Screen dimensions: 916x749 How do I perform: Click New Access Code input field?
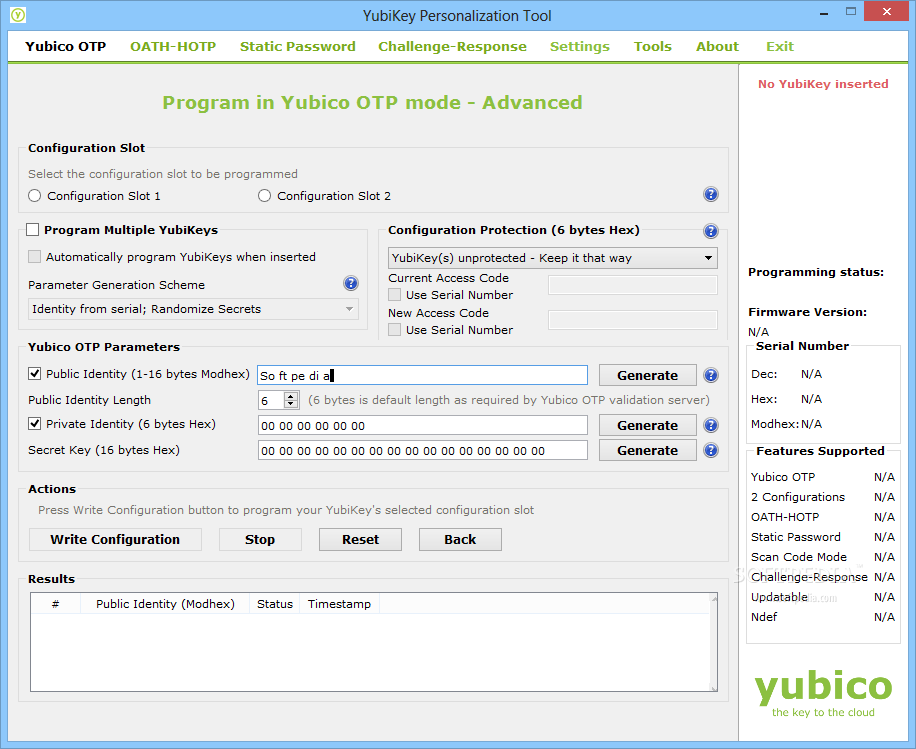(x=633, y=320)
